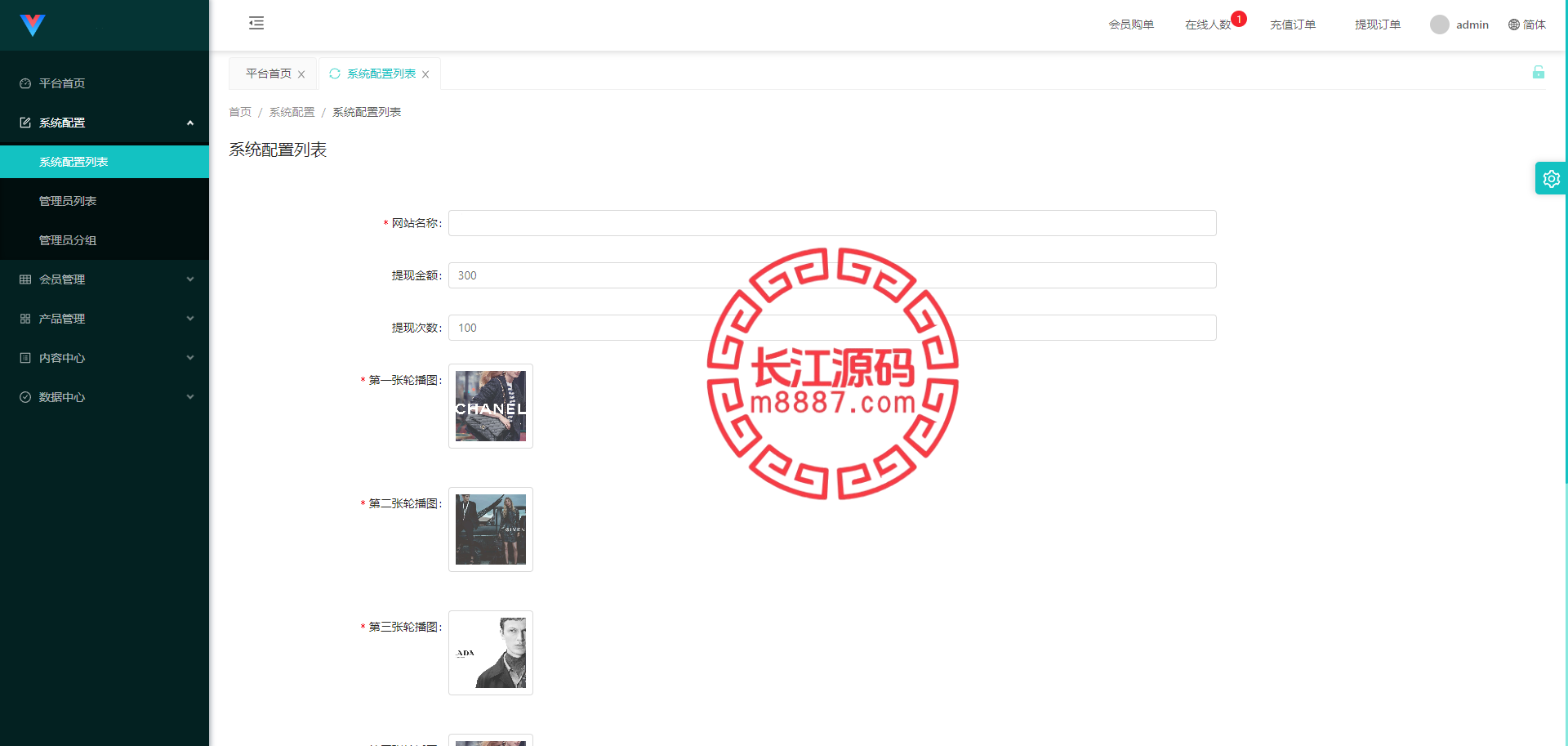Image resolution: width=1568 pixels, height=746 pixels.
Task: Click the 系统配置 breadcrumb link
Action: [x=292, y=112]
